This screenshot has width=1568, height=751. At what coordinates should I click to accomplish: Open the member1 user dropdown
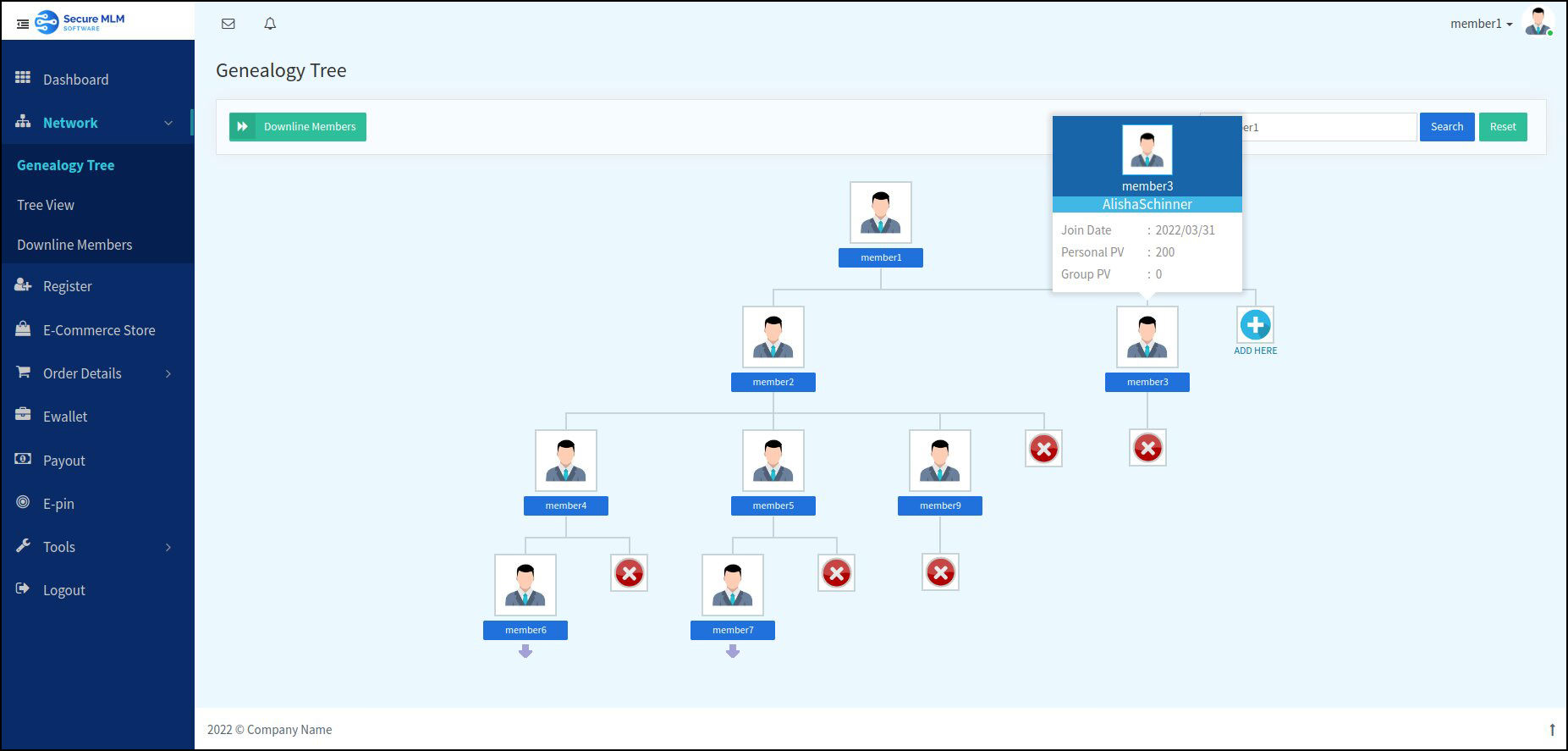(x=1482, y=24)
